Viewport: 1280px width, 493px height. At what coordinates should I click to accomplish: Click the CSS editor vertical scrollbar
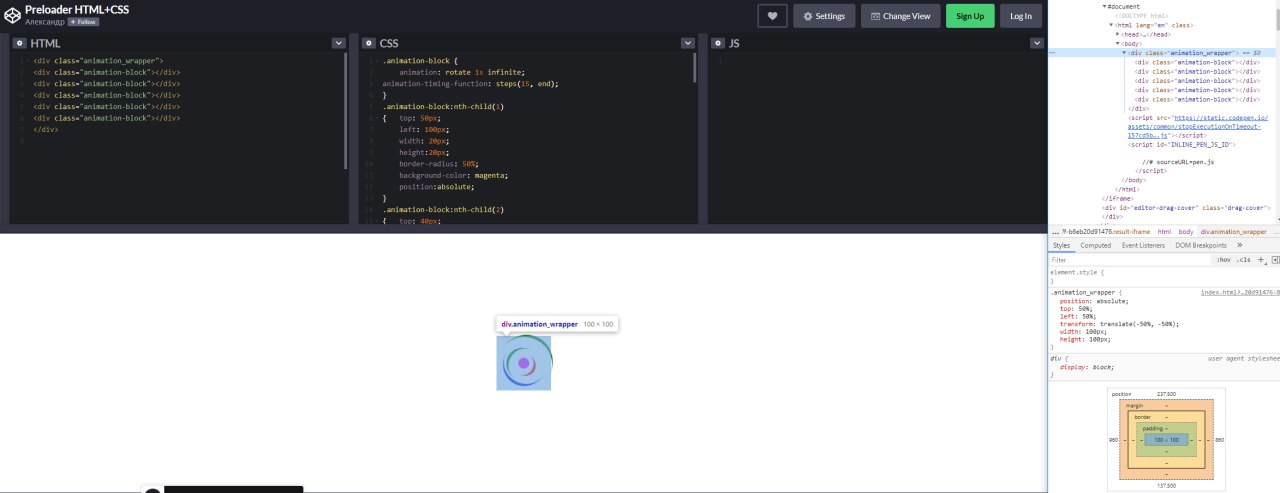[x=696, y=68]
